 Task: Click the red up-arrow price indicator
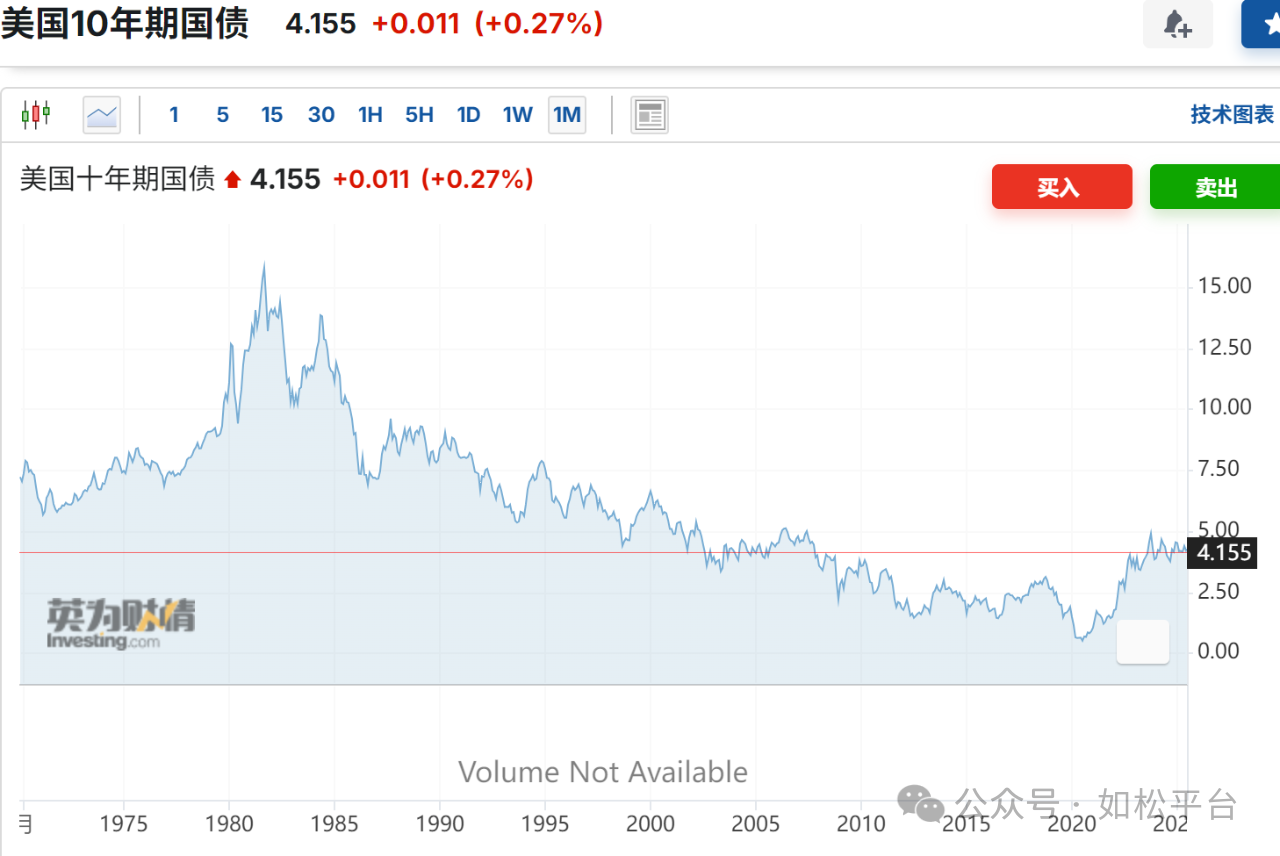(233, 180)
